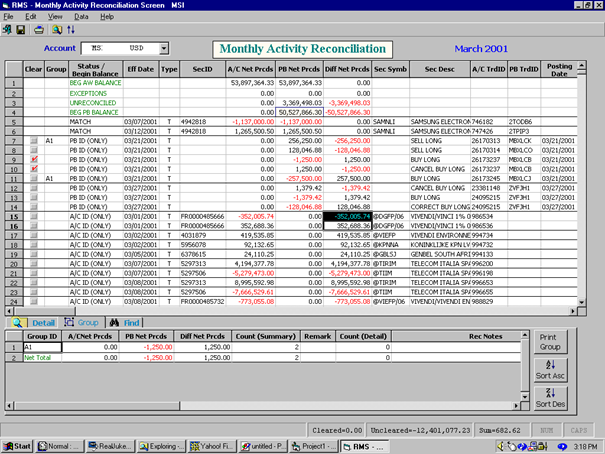Switch to Exploring taskbar window
This screenshot has height=454, width=605.
161,446
